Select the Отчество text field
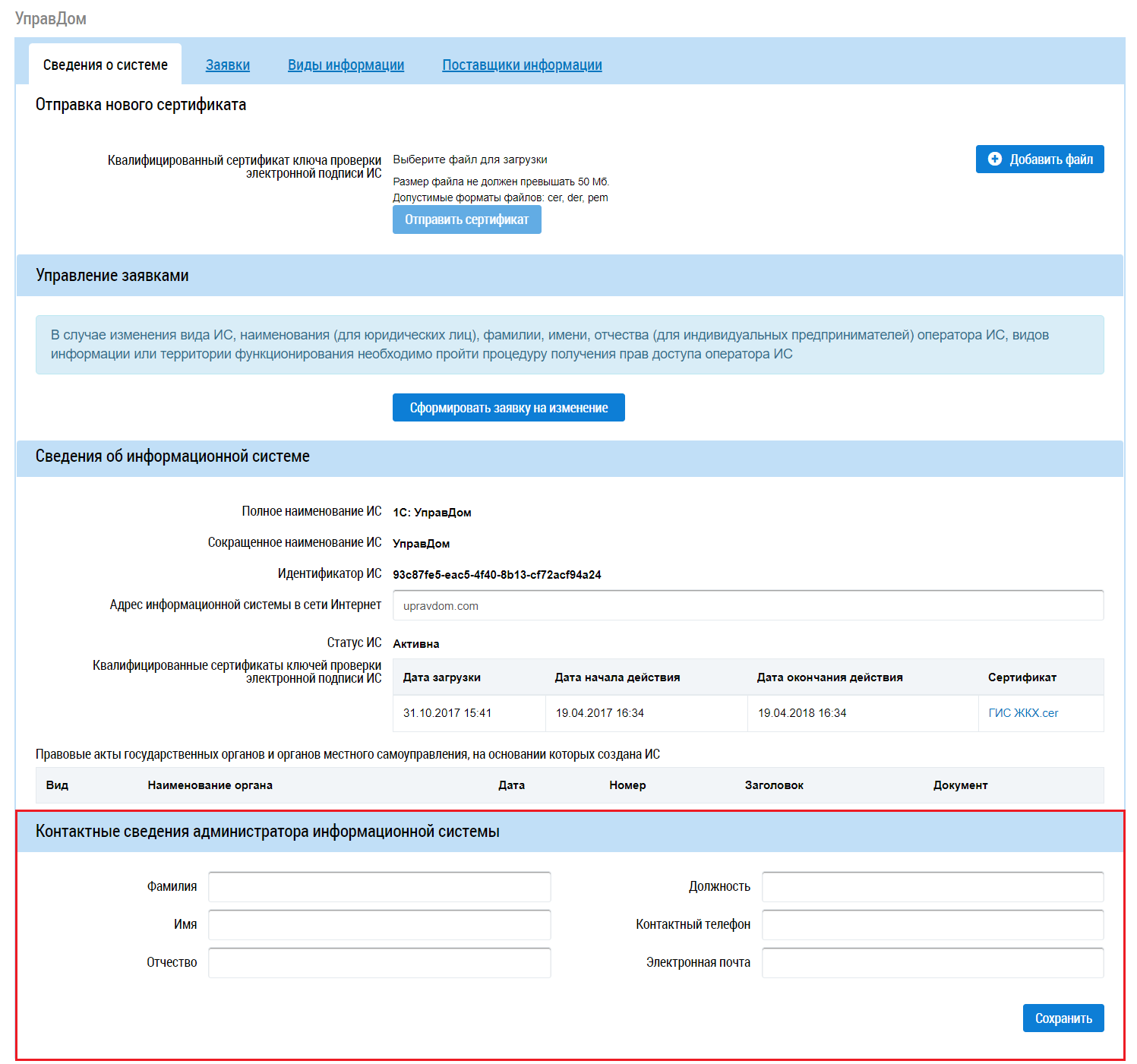The height and width of the screenshot is (1064, 1137). pyautogui.click(x=380, y=963)
